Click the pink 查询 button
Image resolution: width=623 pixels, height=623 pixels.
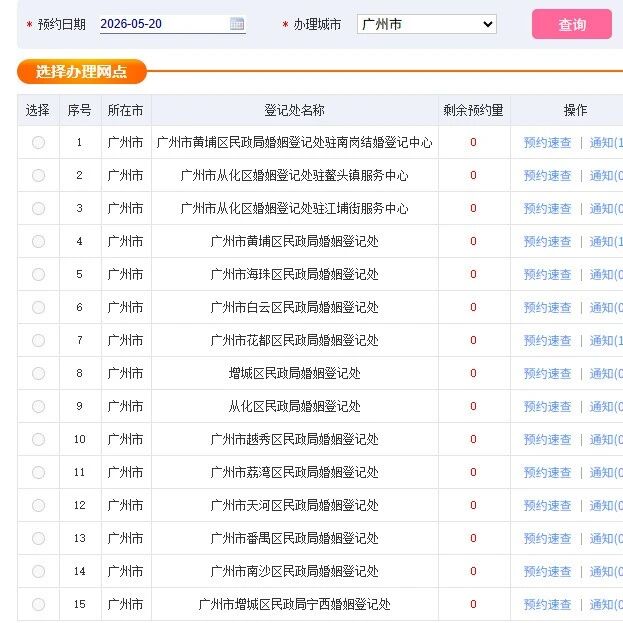pyautogui.click(x=572, y=24)
